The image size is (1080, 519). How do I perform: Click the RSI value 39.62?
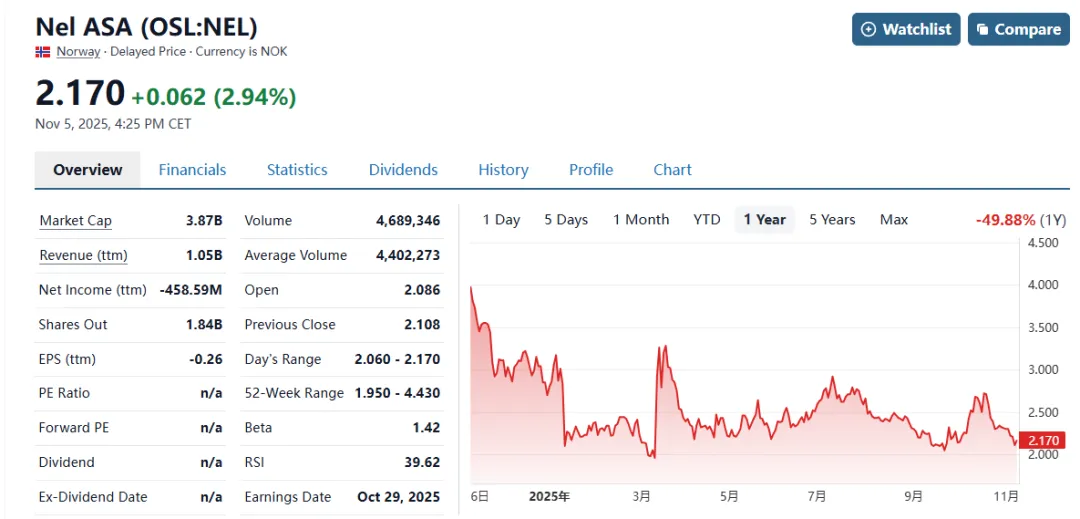tap(422, 462)
